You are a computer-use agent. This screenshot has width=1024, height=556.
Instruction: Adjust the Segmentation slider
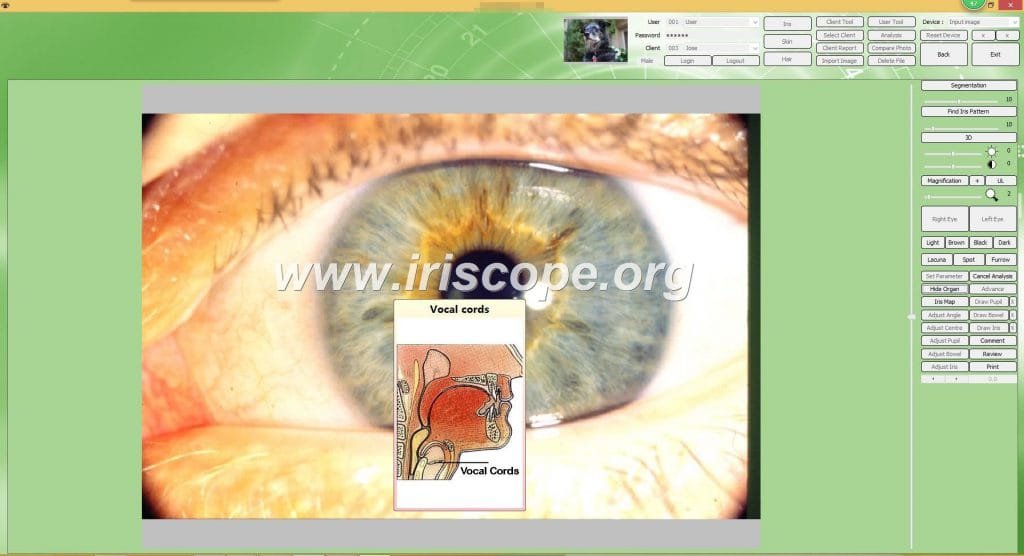coord(961,101)
